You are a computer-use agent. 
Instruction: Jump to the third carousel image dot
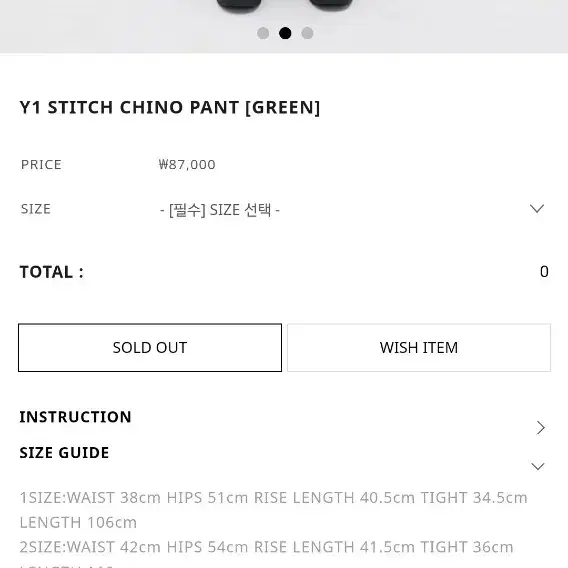(x=307, y=33)
